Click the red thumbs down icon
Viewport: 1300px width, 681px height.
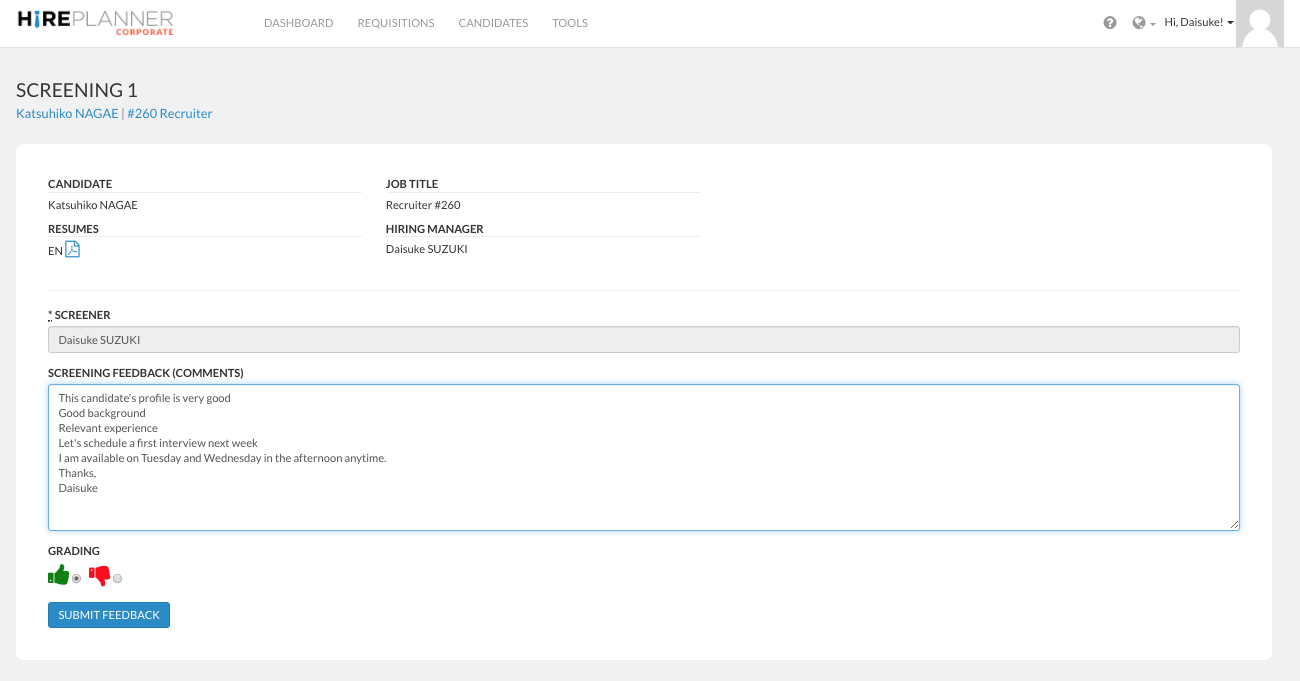(x=99, y=576)
